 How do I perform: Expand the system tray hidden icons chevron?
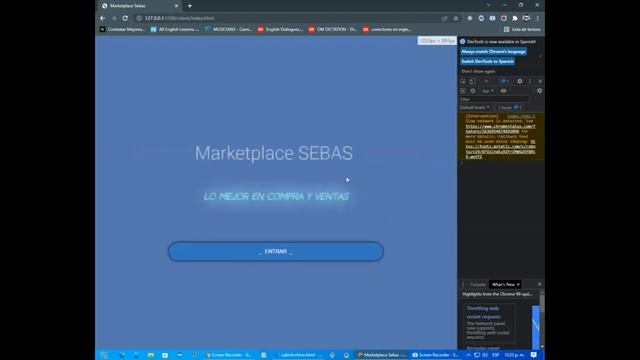point(468,355)
